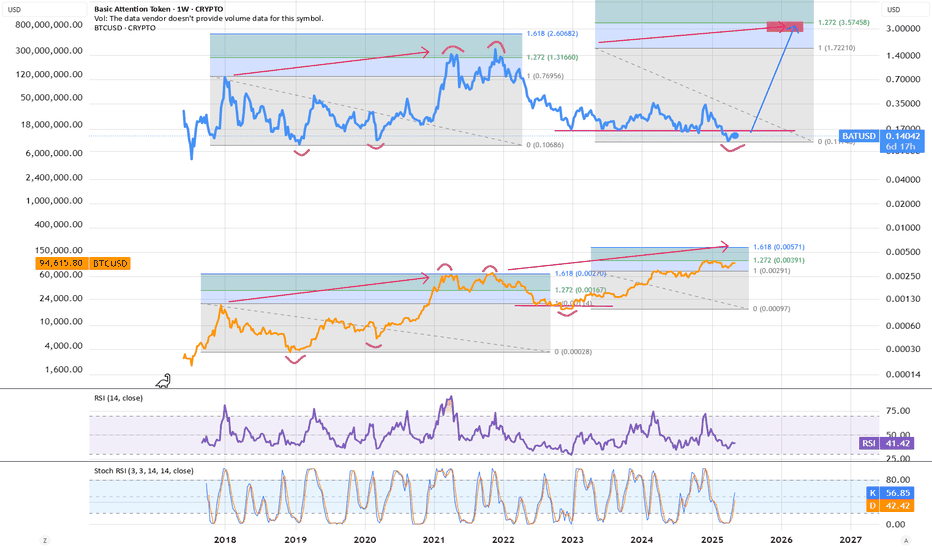Click the RSI 41.42 value label
Image resolution: width=932 pixels, height=550 pixels.
[x=898, y=443]
